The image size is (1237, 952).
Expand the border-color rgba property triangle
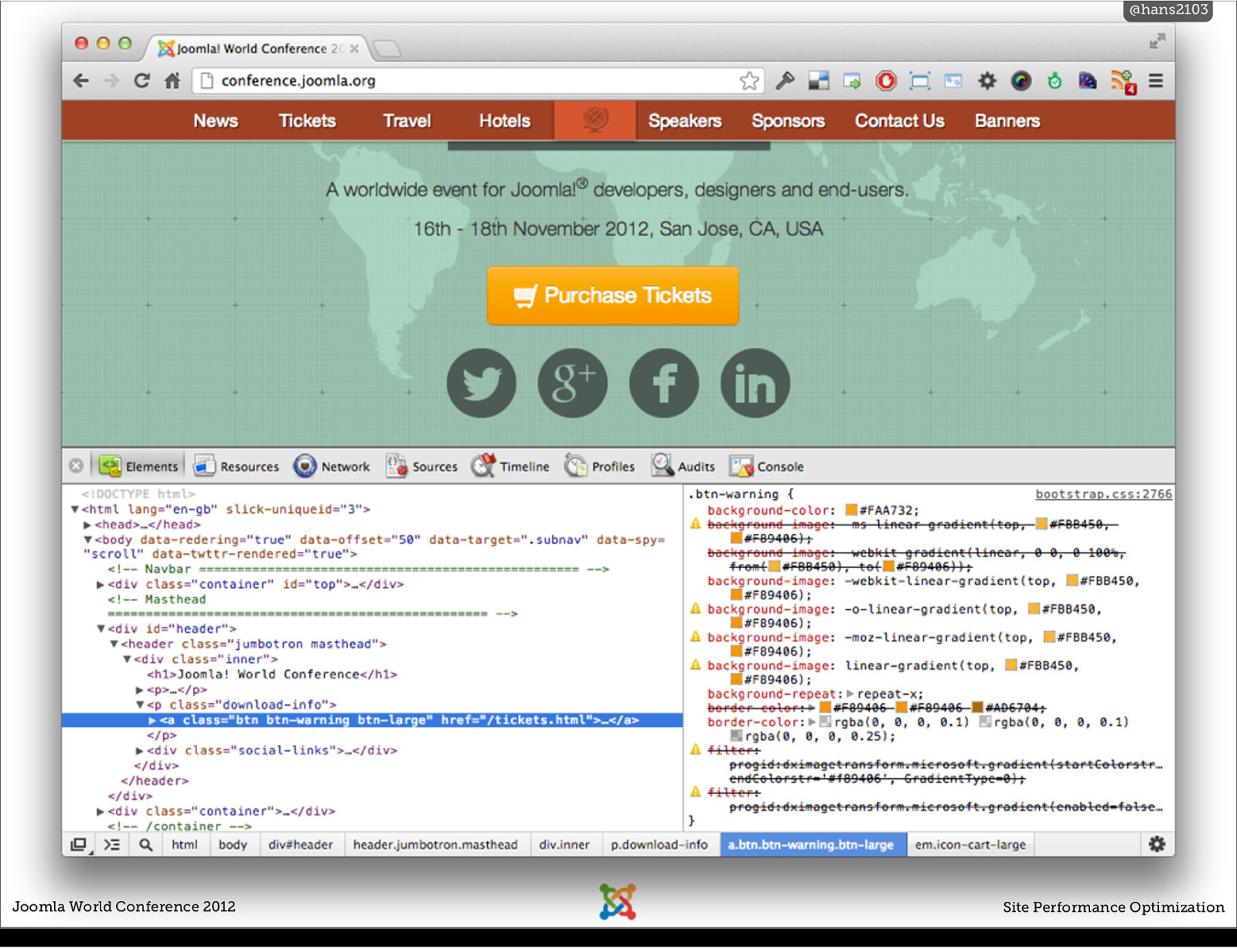pyautogui.click(x=812, y=722)
